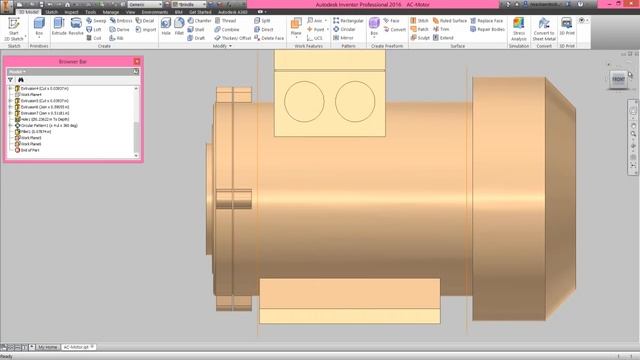Choose the Loft tool

[x=94, y=29]
